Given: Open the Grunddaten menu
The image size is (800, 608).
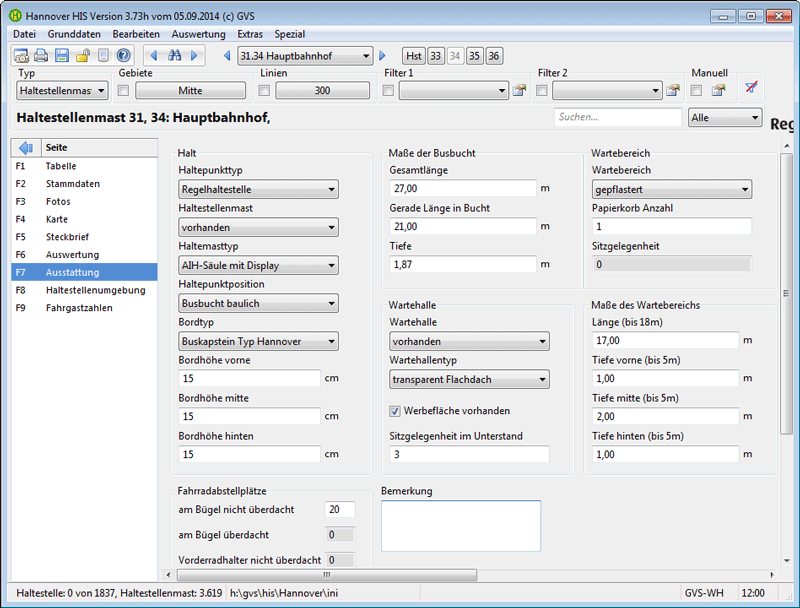Looking at the screenshot, I should tap(74, 34).
